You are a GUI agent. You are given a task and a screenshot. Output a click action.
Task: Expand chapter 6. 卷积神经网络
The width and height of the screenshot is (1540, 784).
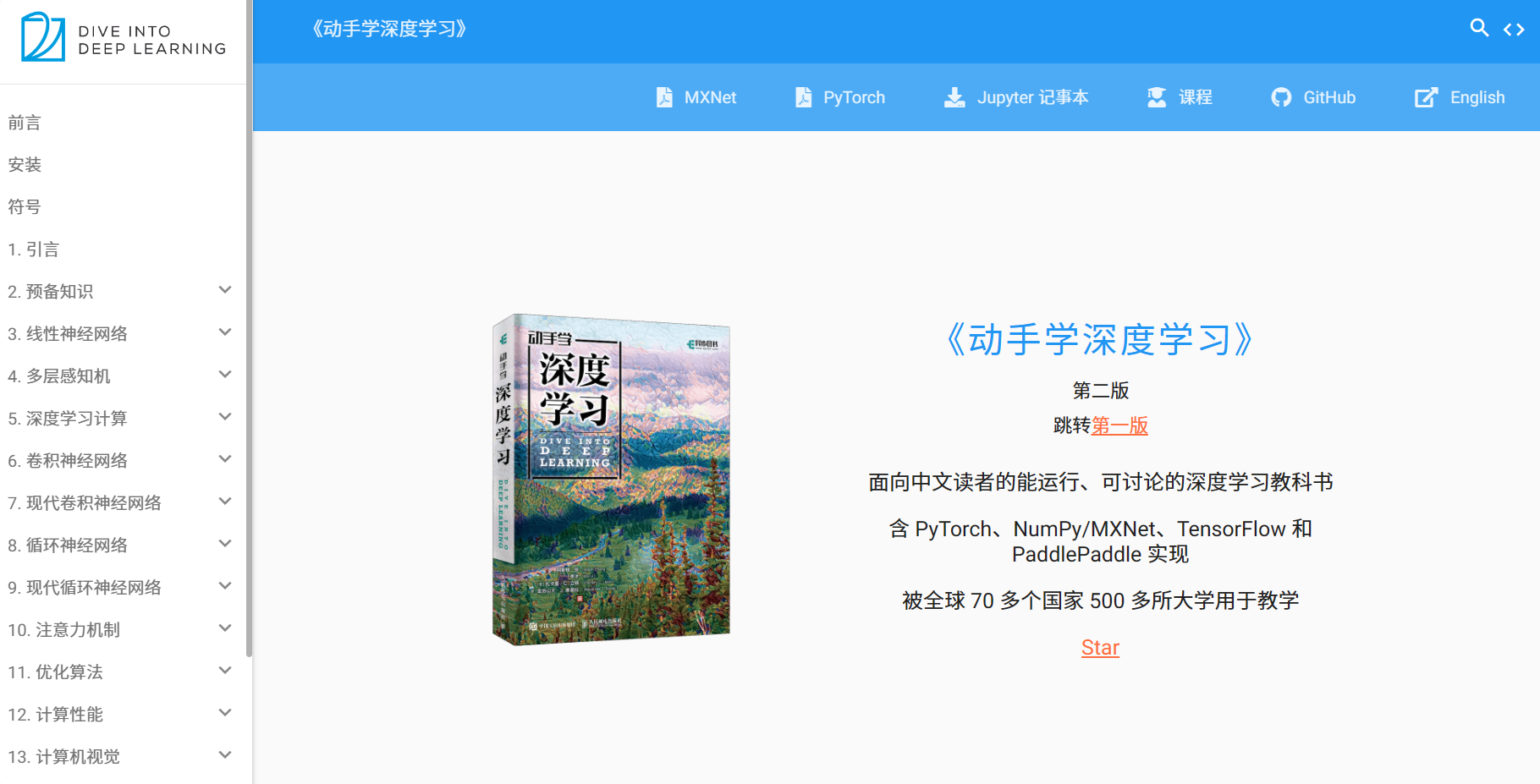point(224,459)
